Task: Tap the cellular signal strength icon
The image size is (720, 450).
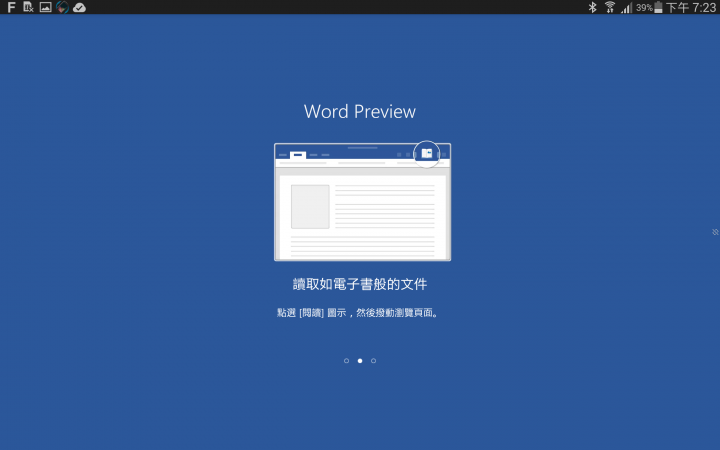Action: pos(627,8)
